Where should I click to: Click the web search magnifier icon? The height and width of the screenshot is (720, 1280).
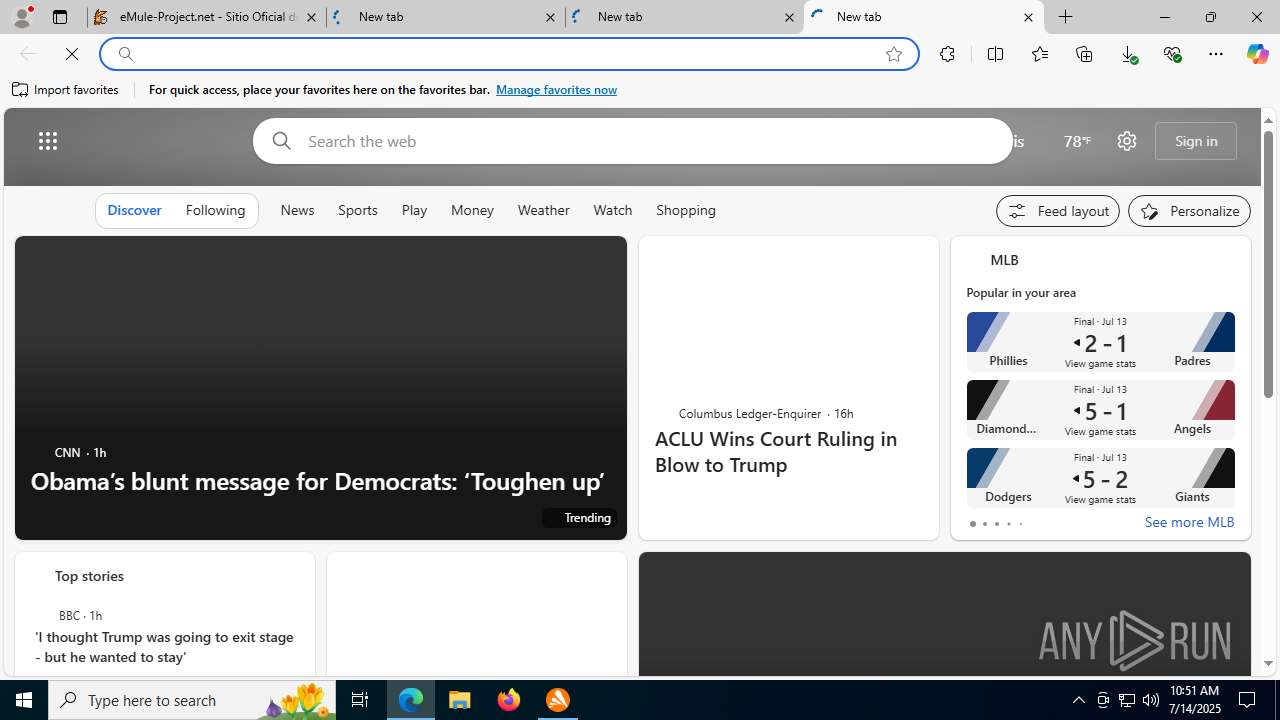click(282, 141)
